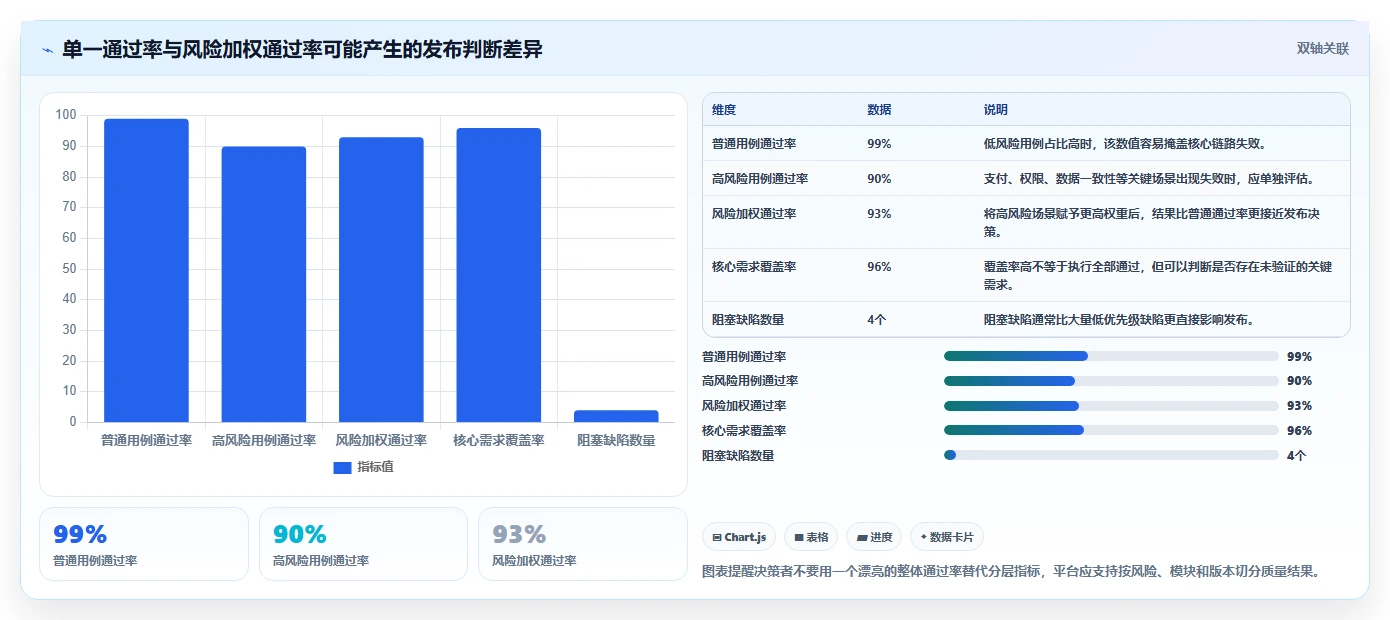This screenshot has width=1390, height=620.
Task: Click the 93% value in the table
Action: point(879,214)
